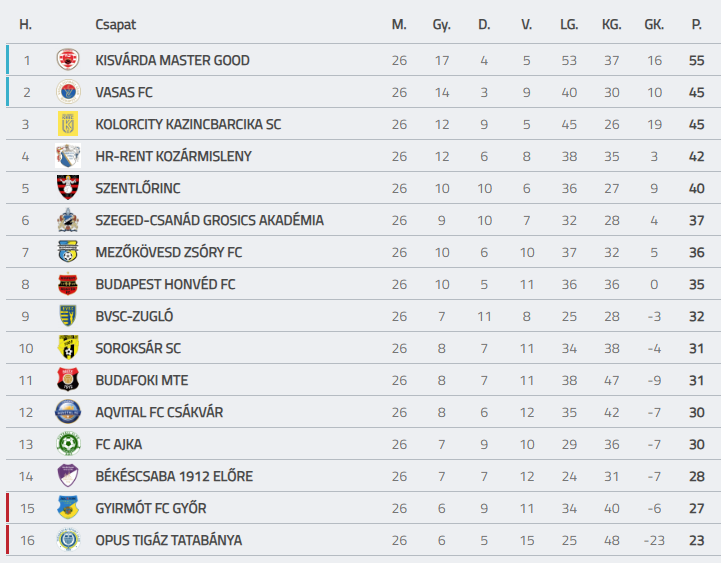Image resolution: width=721 pixels, height=563 pixels.
Task: Click the Szentlőrinc red-black striped crest
Action: click(68, 188)
